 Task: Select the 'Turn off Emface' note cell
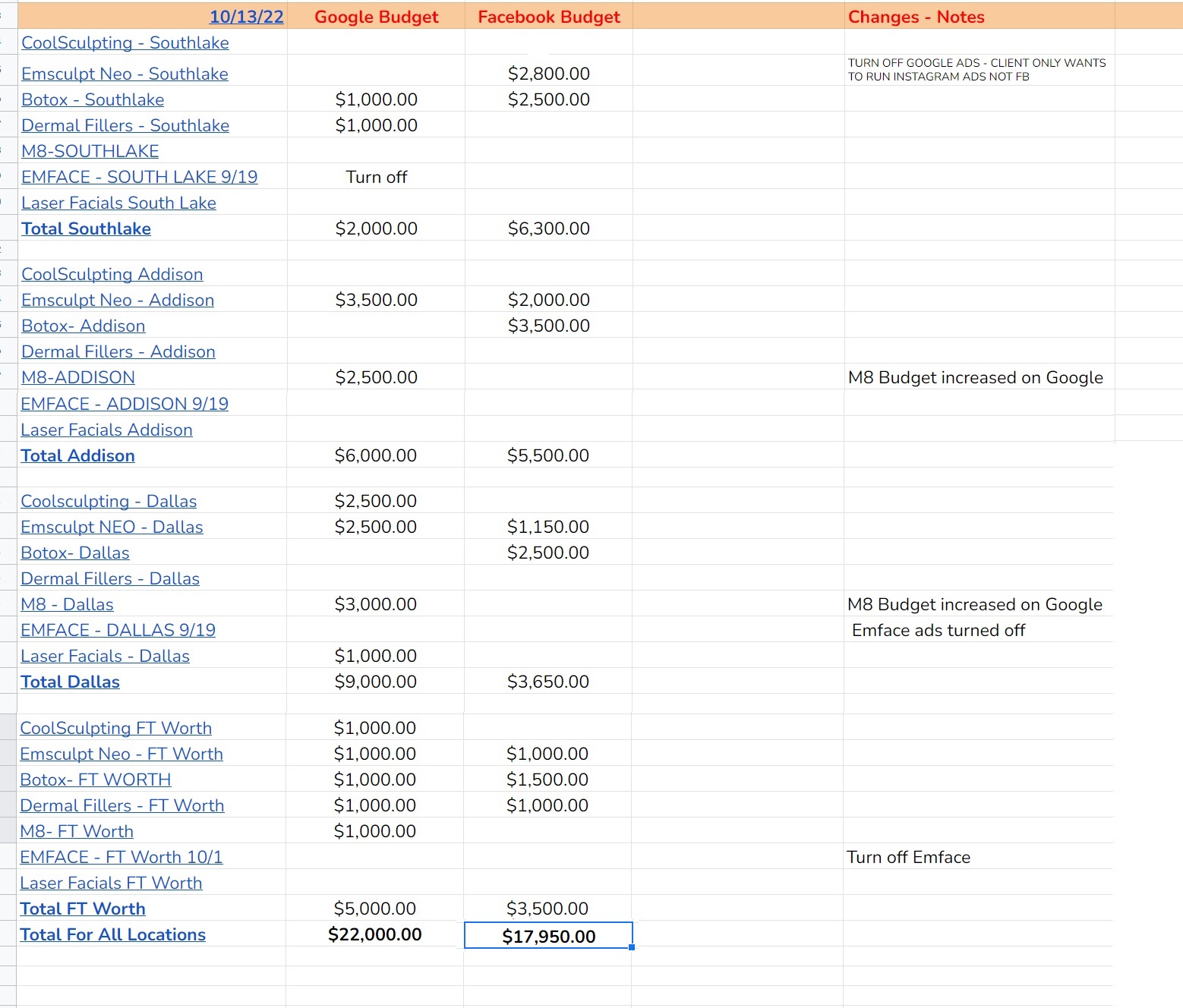tap(978, 857)
